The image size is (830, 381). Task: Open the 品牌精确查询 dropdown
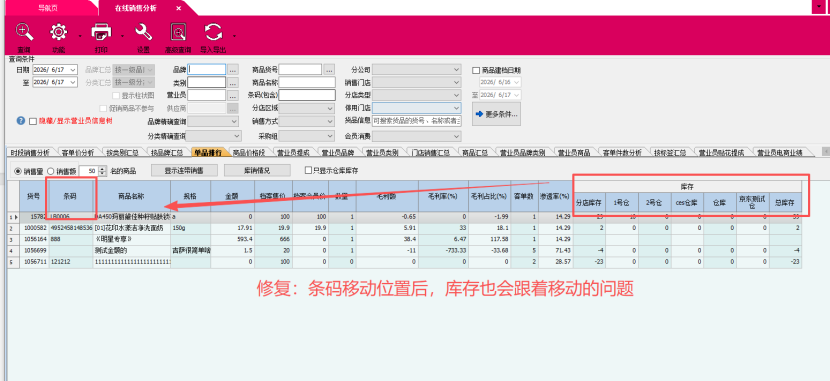pos(234,121)
